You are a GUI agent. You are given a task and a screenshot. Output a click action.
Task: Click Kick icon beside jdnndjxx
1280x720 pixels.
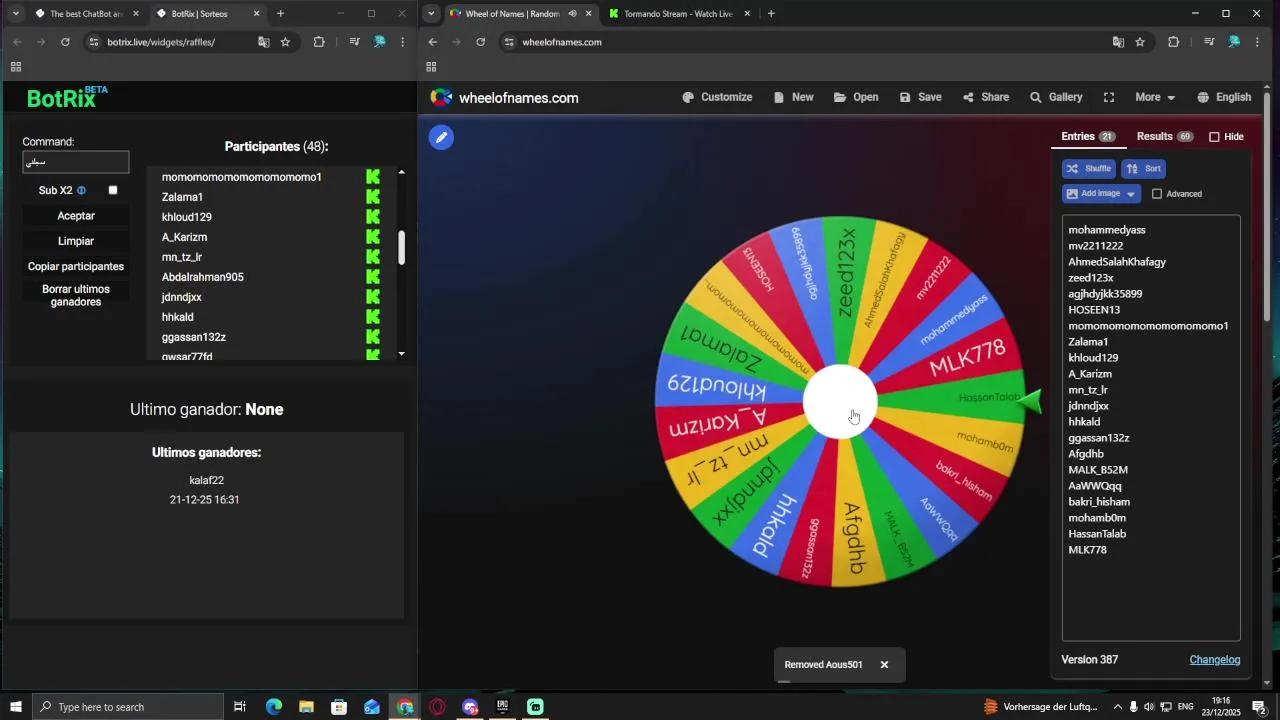click(x=373, y=297)
